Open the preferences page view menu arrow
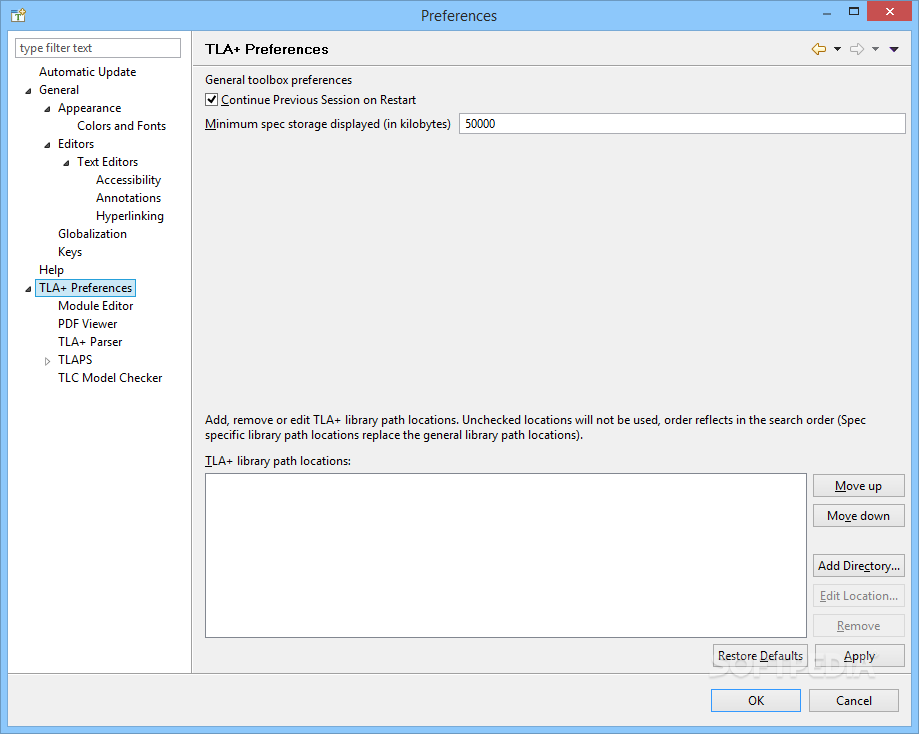This screenshot has height=734, width=919. point(894,49)
